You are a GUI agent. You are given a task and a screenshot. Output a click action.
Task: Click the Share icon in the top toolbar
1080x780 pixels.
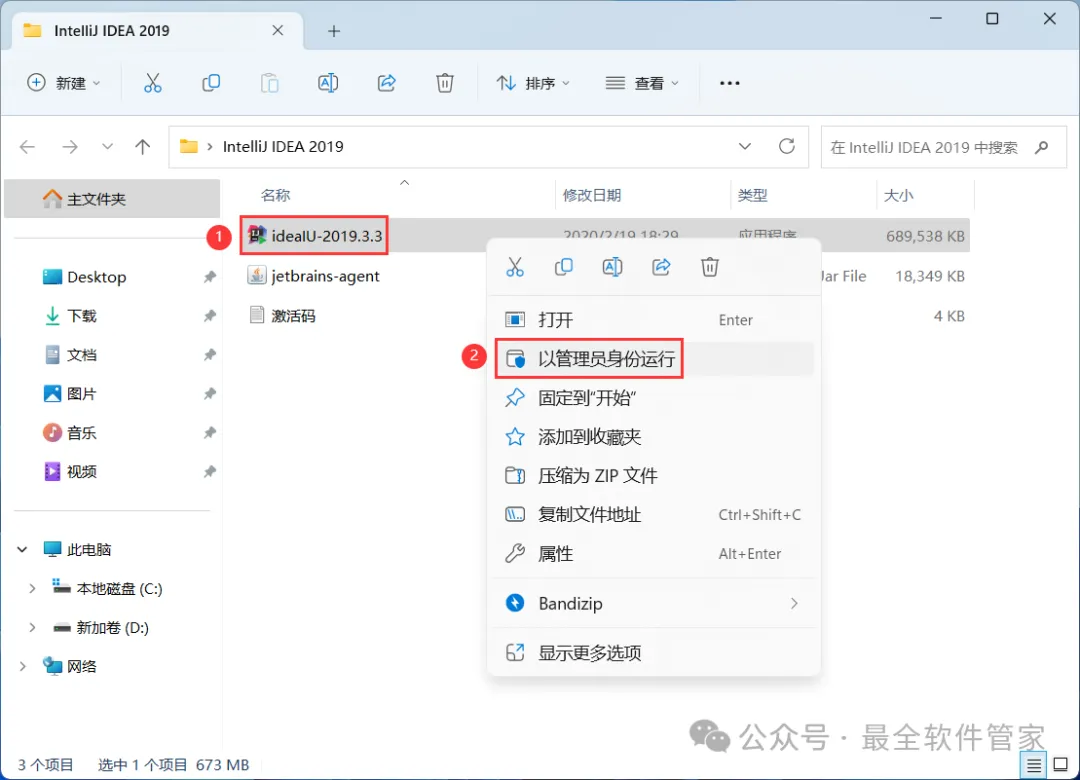(x=386, y=83)
